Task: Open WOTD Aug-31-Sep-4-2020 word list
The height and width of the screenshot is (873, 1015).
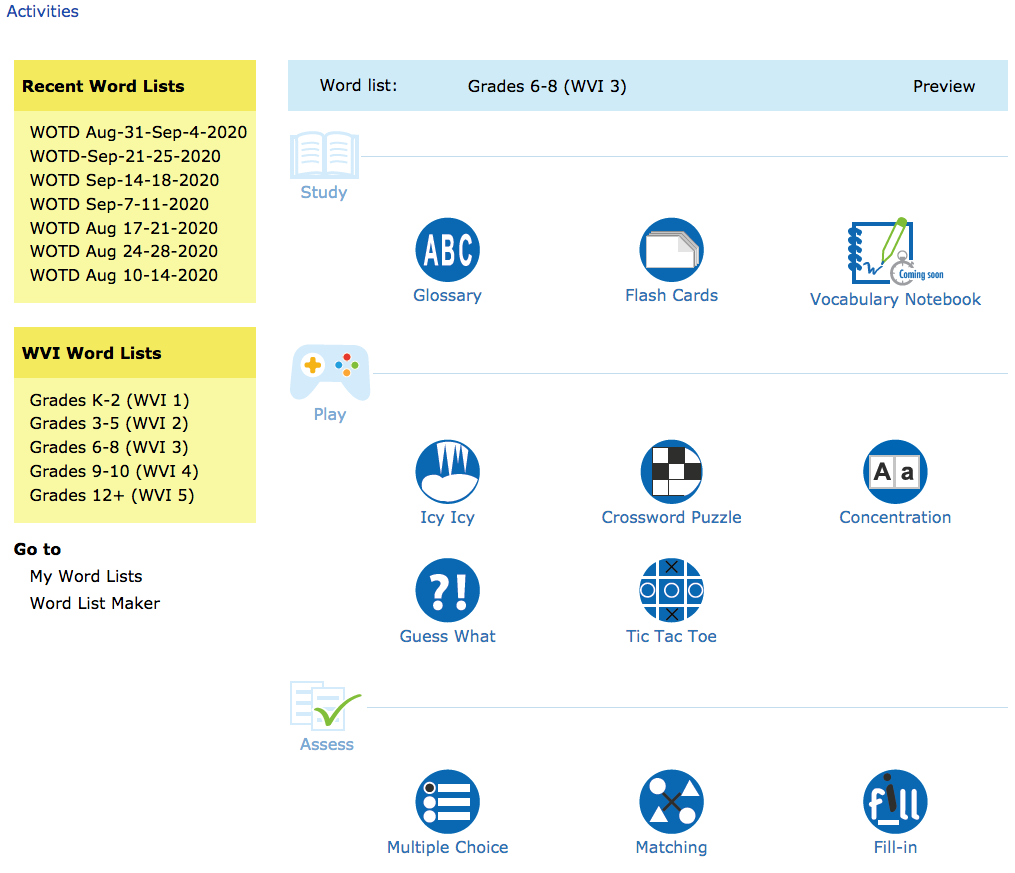Action: [138, 132]
